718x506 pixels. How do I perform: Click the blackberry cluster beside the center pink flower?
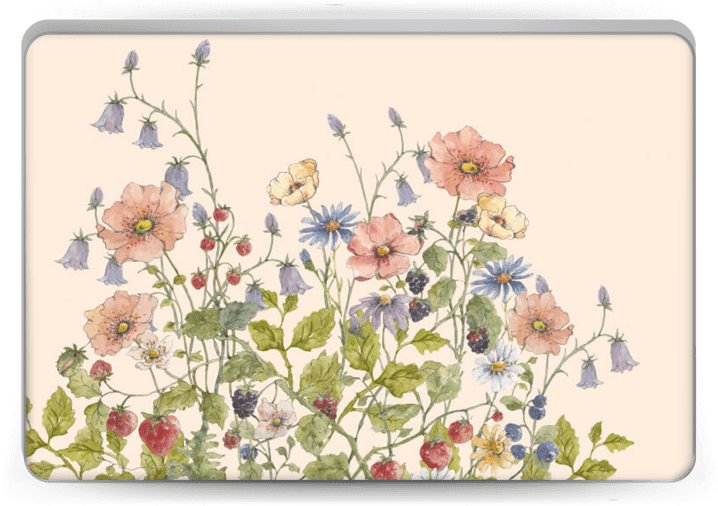(417, 282)
